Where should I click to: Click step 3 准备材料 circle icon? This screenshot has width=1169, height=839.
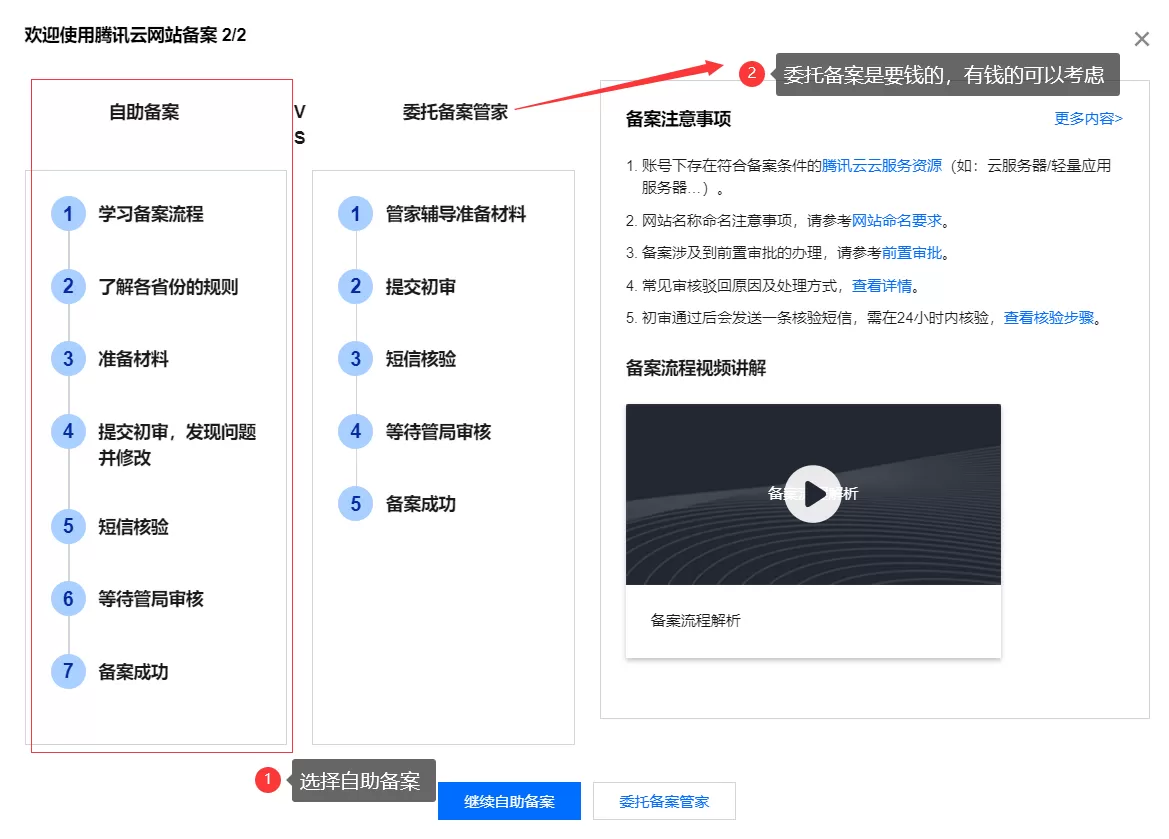pos(67,358)
